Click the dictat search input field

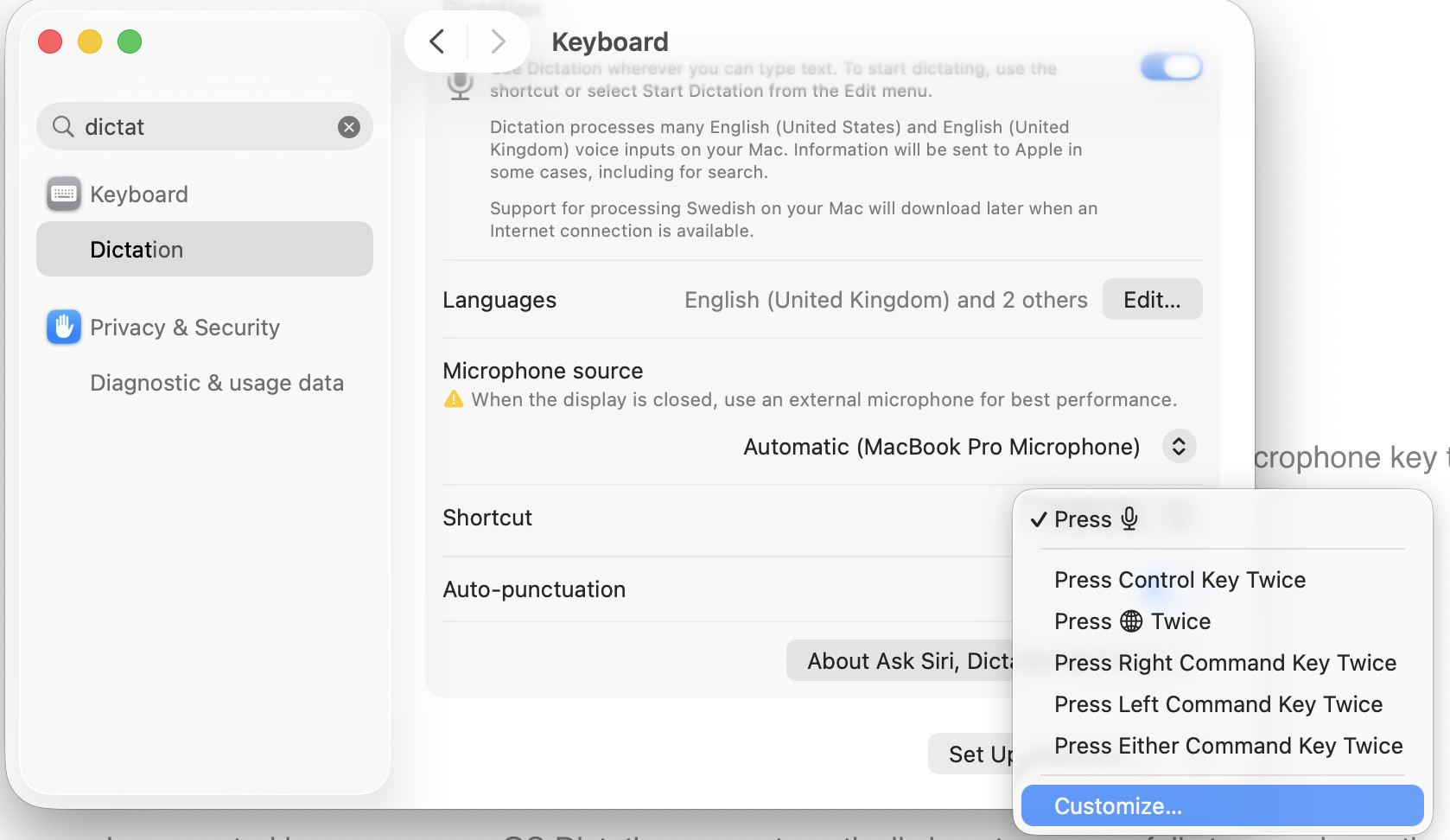205,127
